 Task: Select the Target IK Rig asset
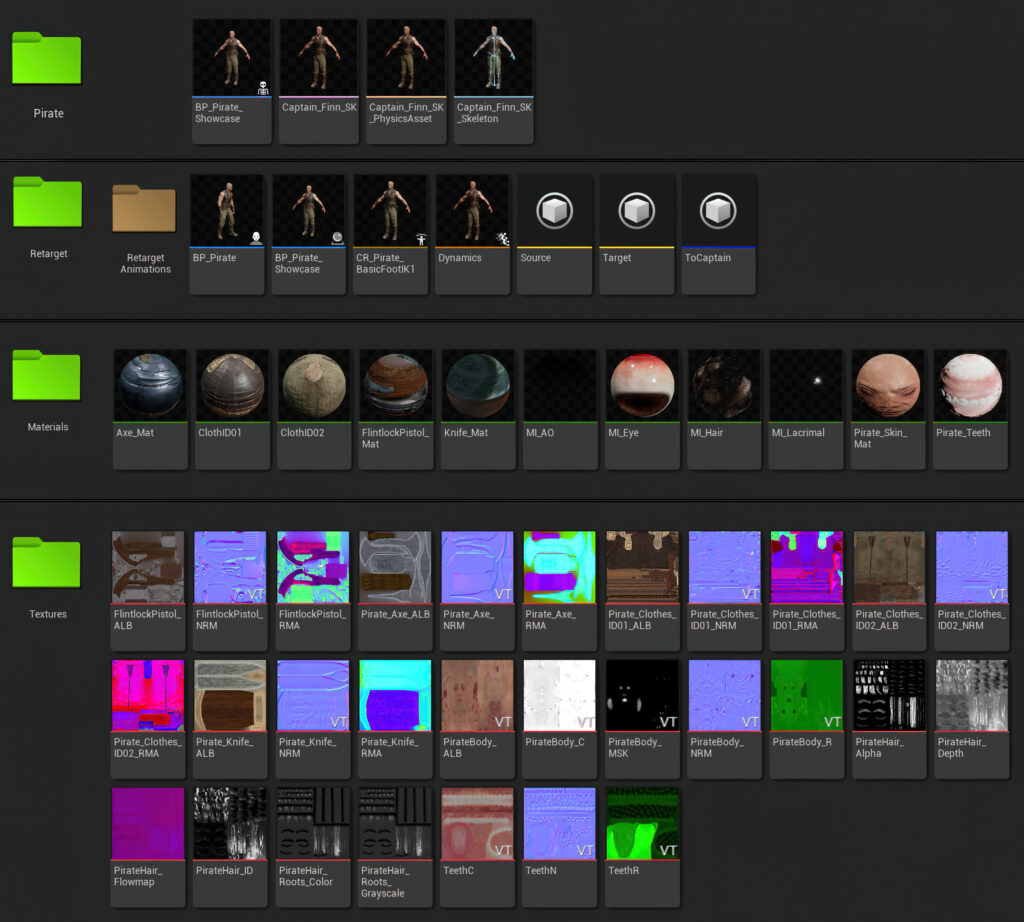[636, 210]
